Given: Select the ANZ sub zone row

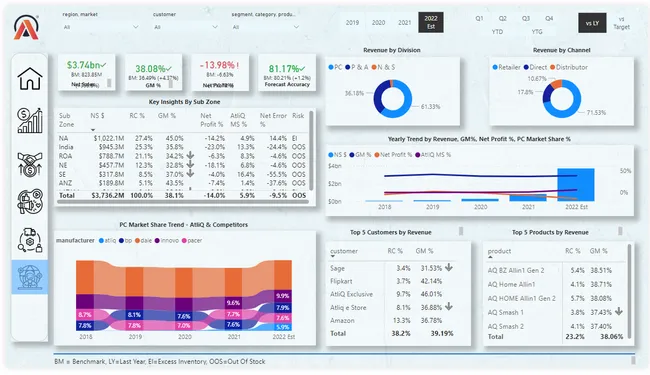Looking at the screenshot, I should [x=182, y=183].
